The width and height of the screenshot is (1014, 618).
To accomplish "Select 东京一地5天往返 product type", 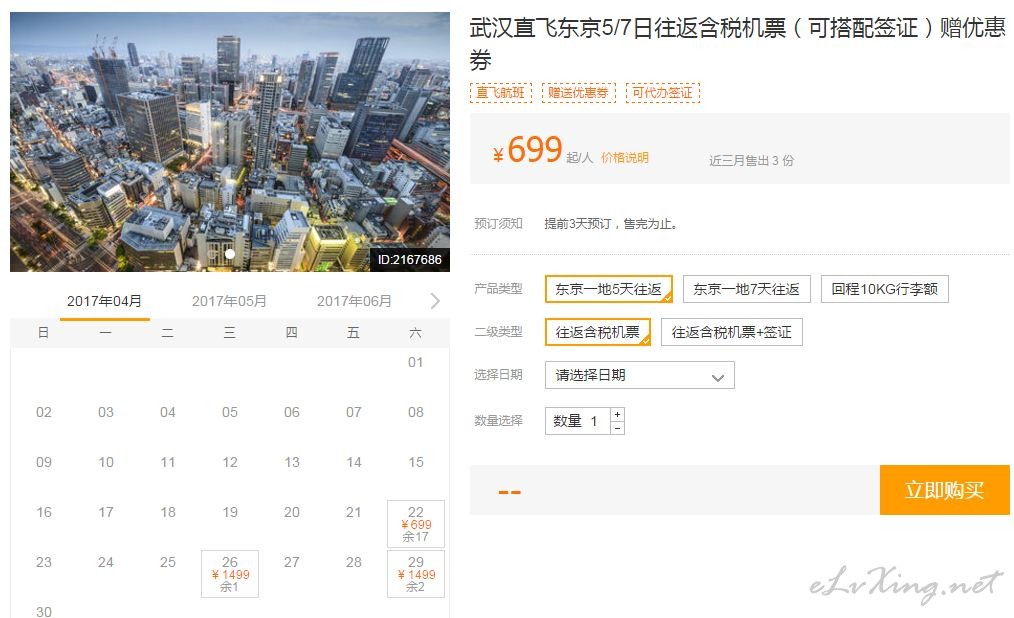I will tap(609, 289).
